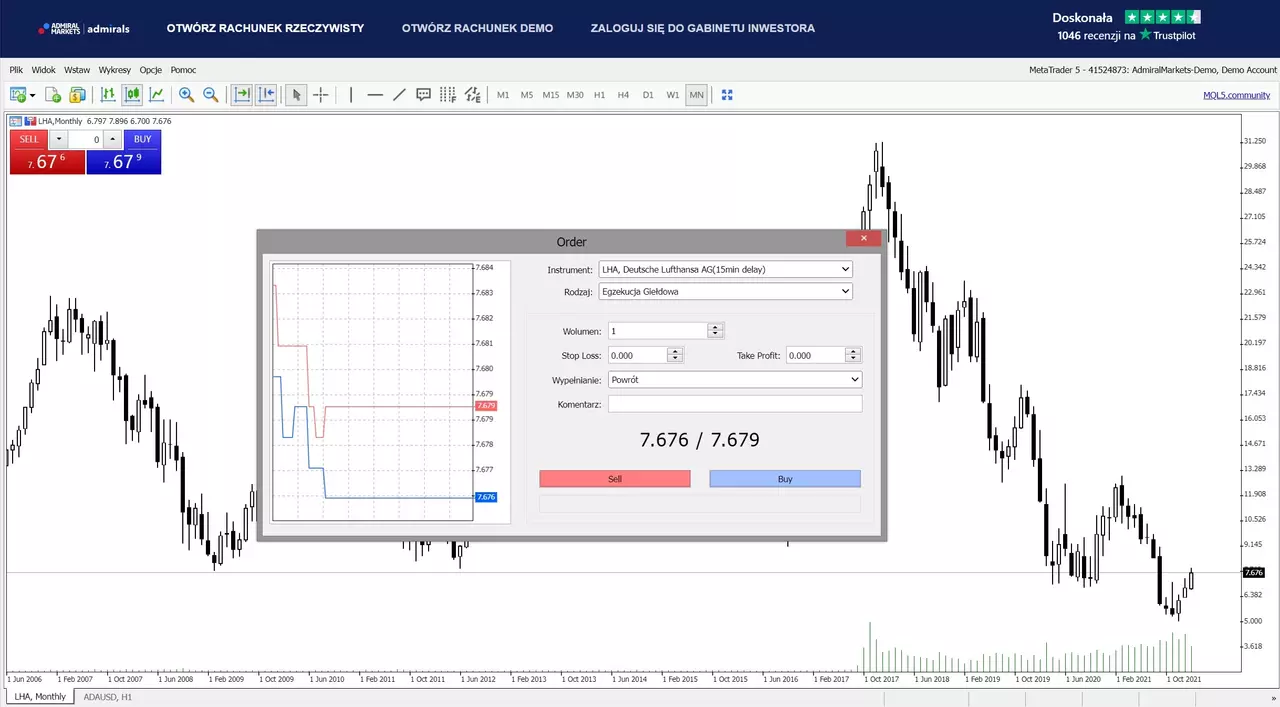Switch chart to line chart mode
This screenshot has width=1280, height=707.
157,95
